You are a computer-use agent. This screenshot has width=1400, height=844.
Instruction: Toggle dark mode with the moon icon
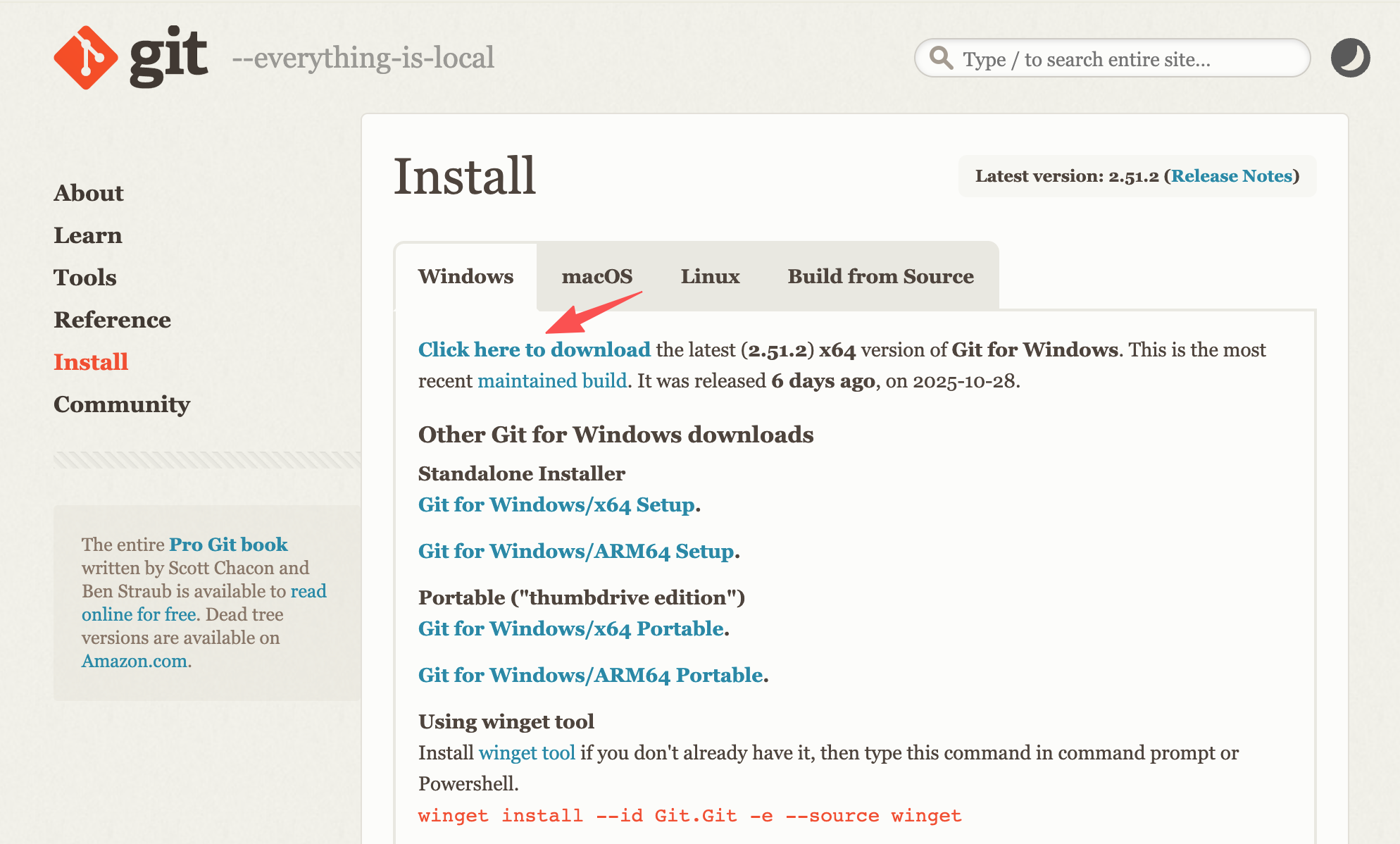tap(1351, 58)
